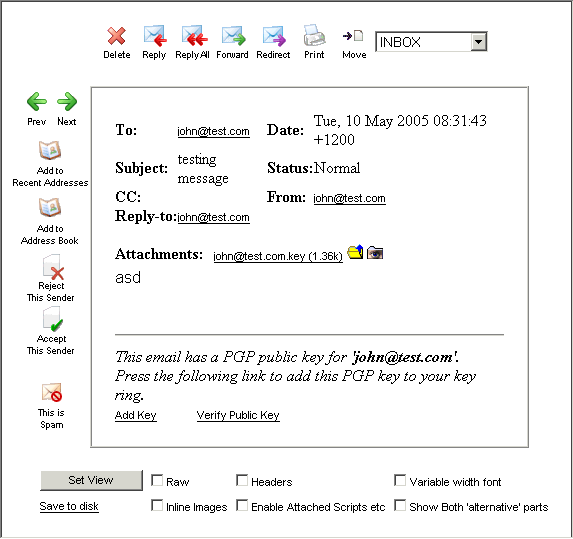Click the Reply envelope icon

(x=155, y=36)
